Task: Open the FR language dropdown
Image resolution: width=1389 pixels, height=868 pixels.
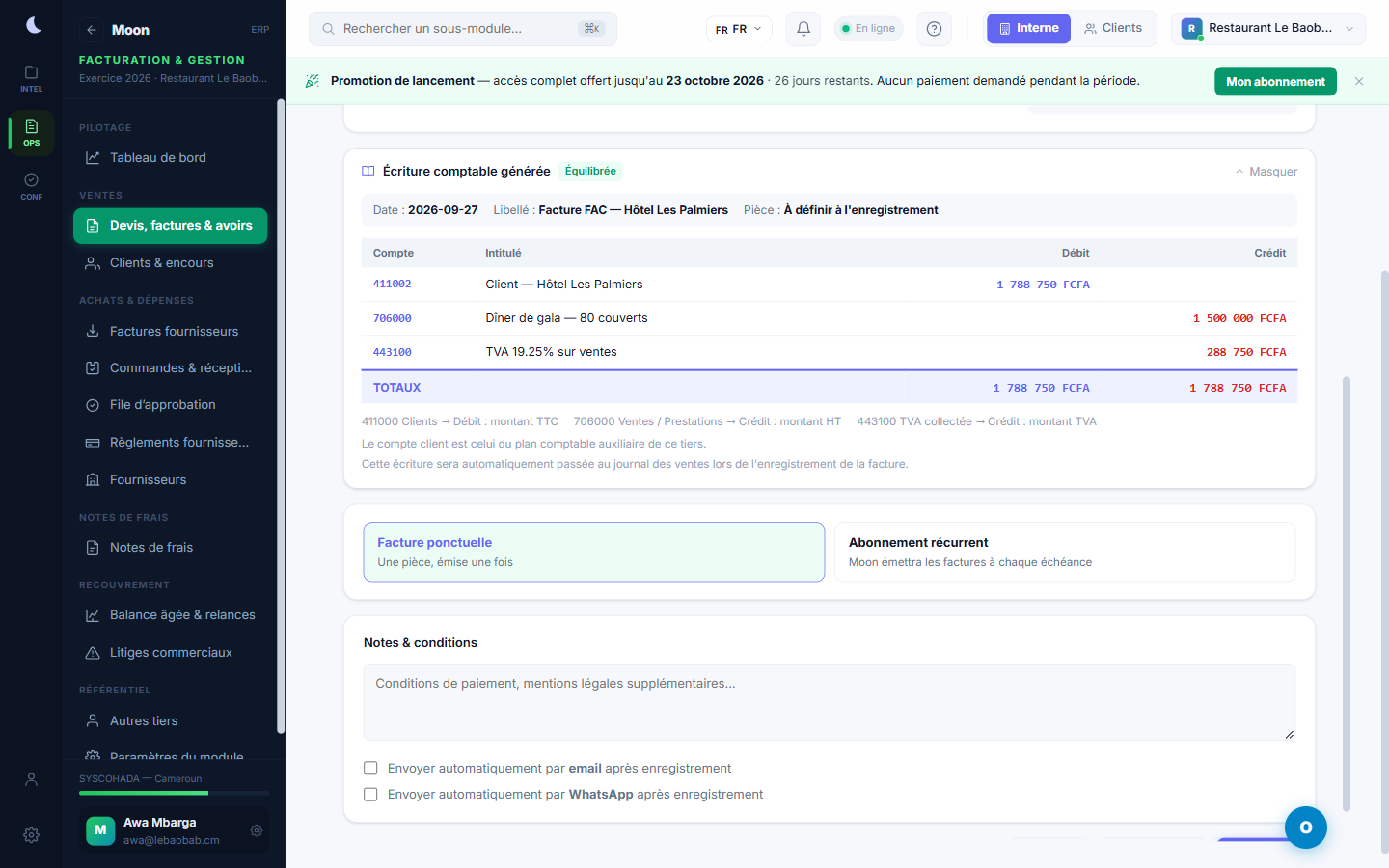Action: tap(739, 29)
